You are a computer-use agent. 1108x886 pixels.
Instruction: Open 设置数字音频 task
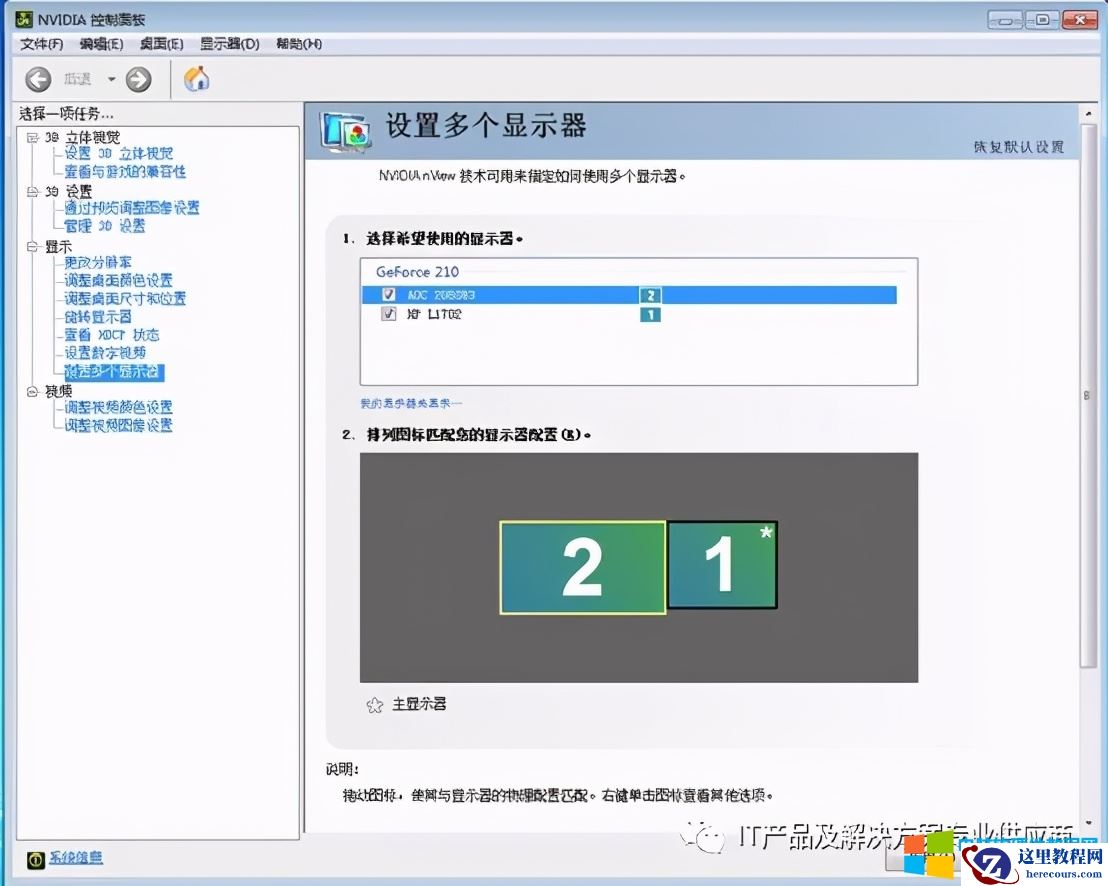coord(105,353)
